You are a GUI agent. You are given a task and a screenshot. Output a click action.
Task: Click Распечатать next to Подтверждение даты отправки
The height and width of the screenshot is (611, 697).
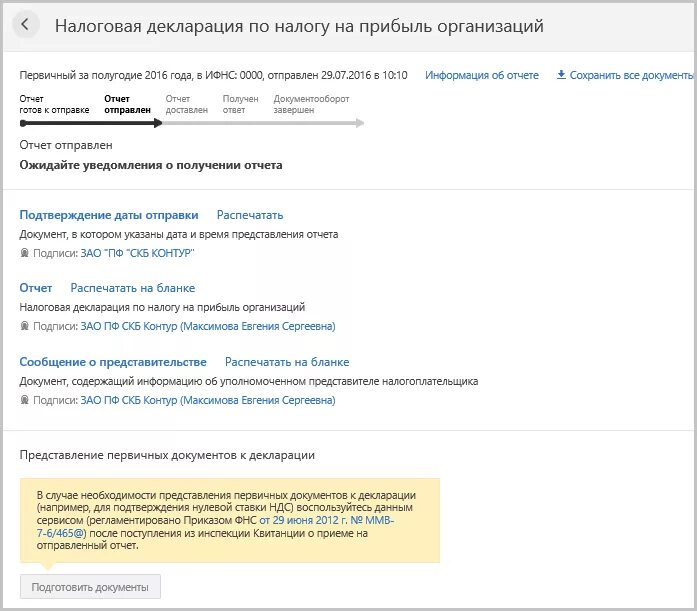tap(250, 215)
